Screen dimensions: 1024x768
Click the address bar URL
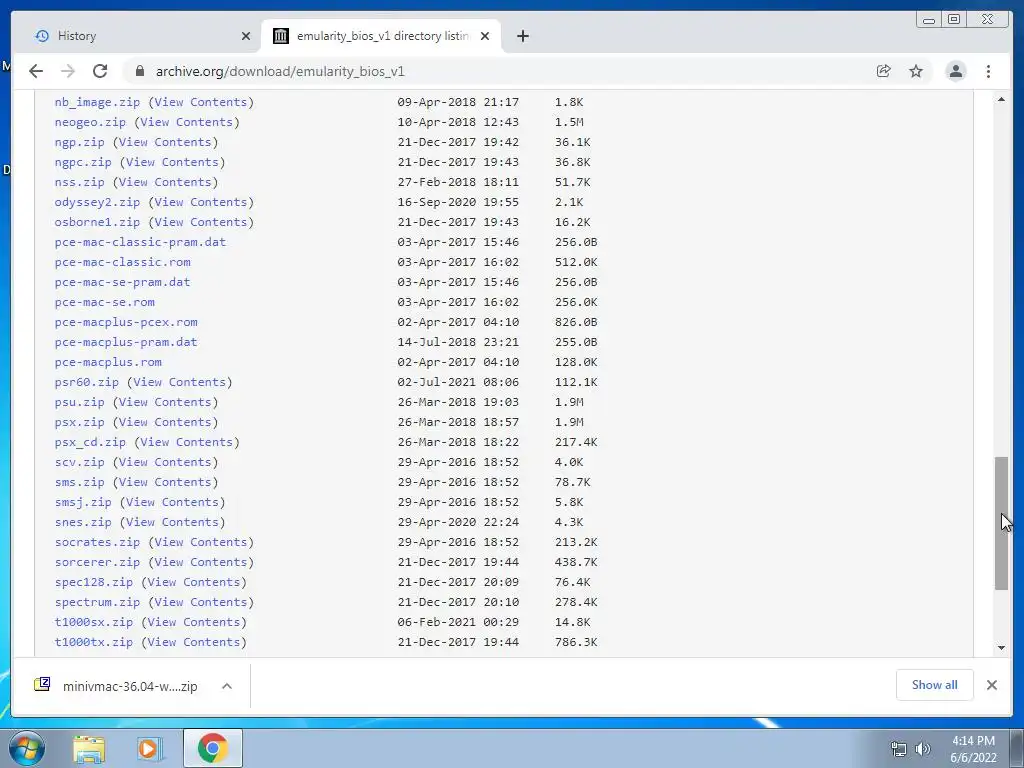point(280,71)
